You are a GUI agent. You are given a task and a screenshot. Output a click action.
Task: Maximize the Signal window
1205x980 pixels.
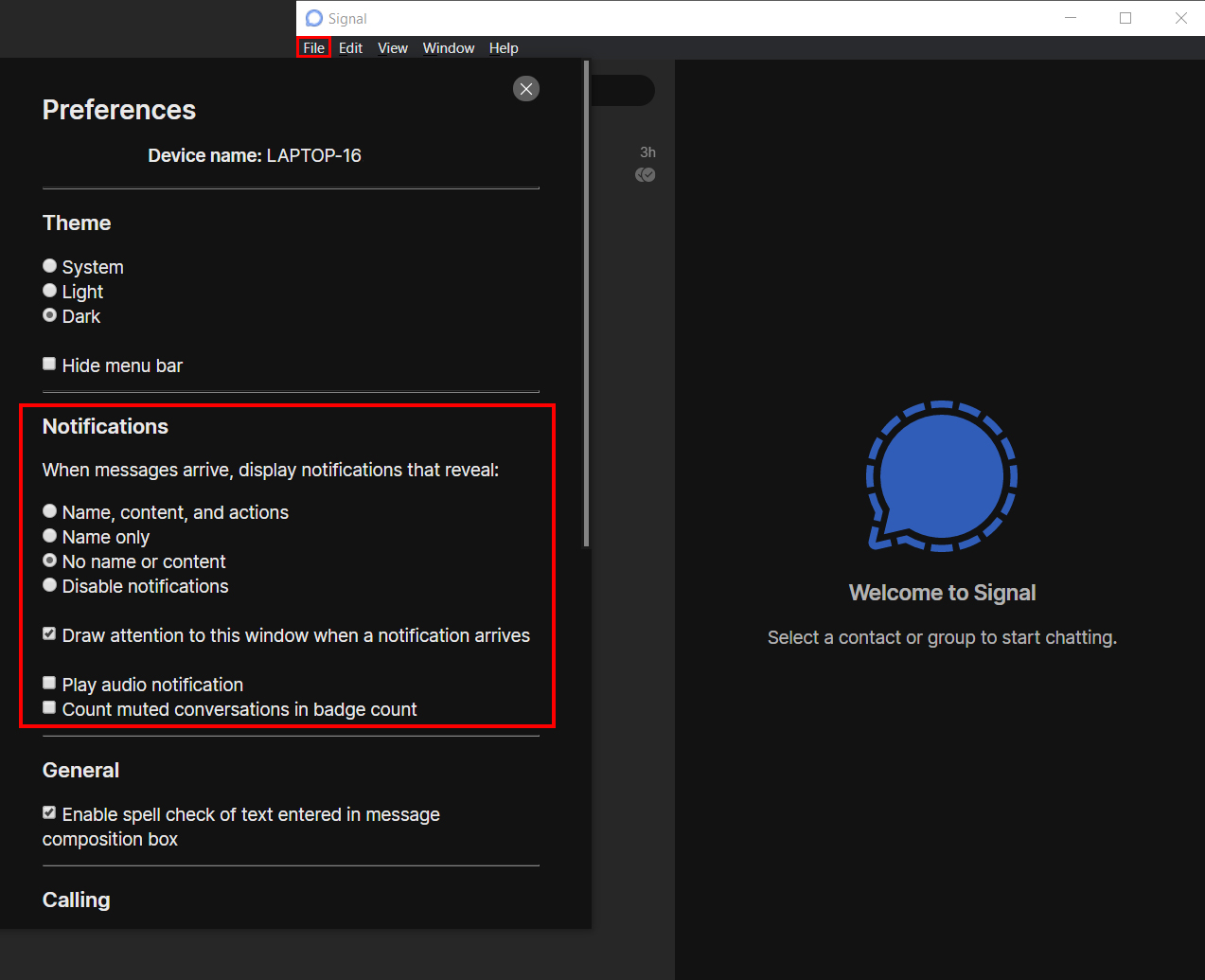[x=1125, y=18]
